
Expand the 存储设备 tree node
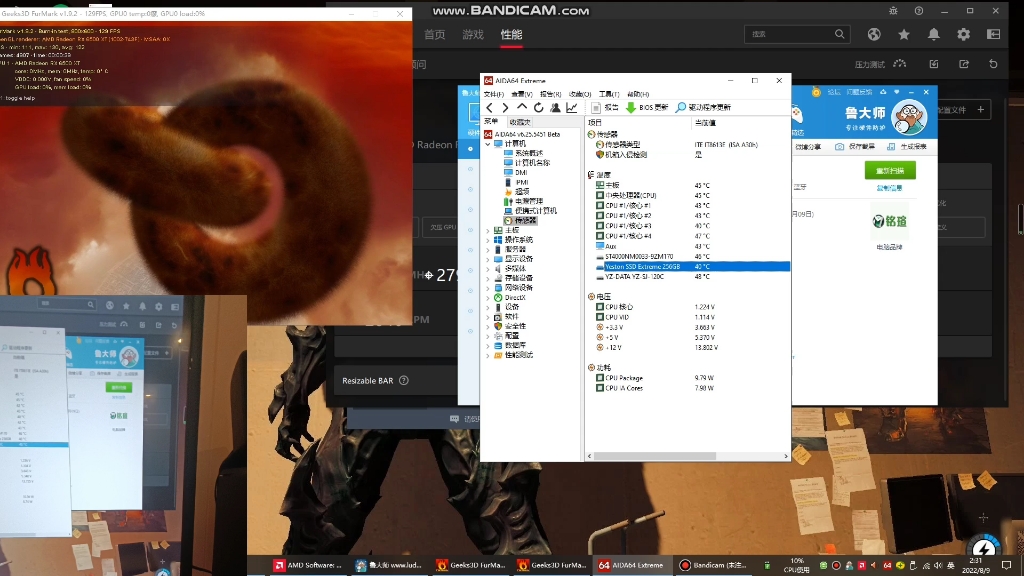(x=488, y=278)
